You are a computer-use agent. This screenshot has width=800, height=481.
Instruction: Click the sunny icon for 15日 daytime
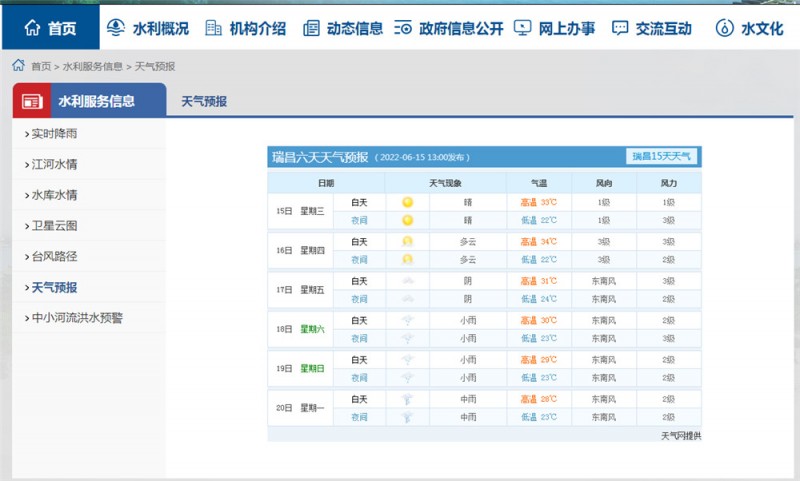click(x=407, y=202)
